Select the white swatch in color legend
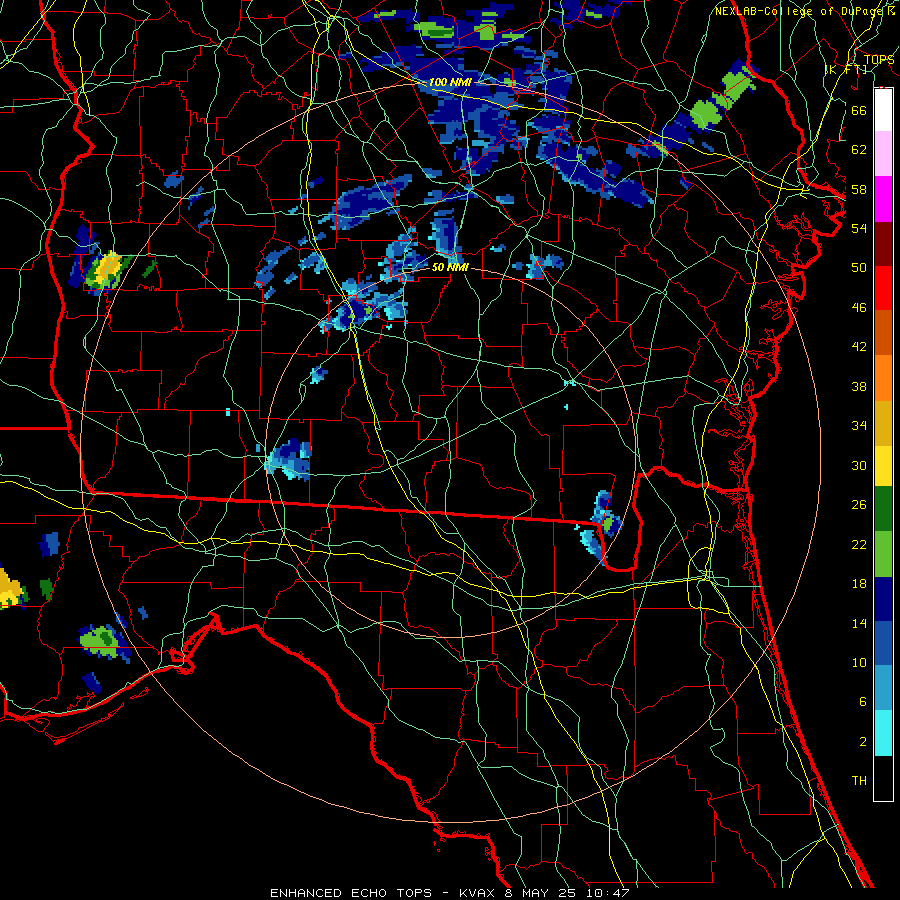This screenshot has width=900, height=900. pos(883,110)
